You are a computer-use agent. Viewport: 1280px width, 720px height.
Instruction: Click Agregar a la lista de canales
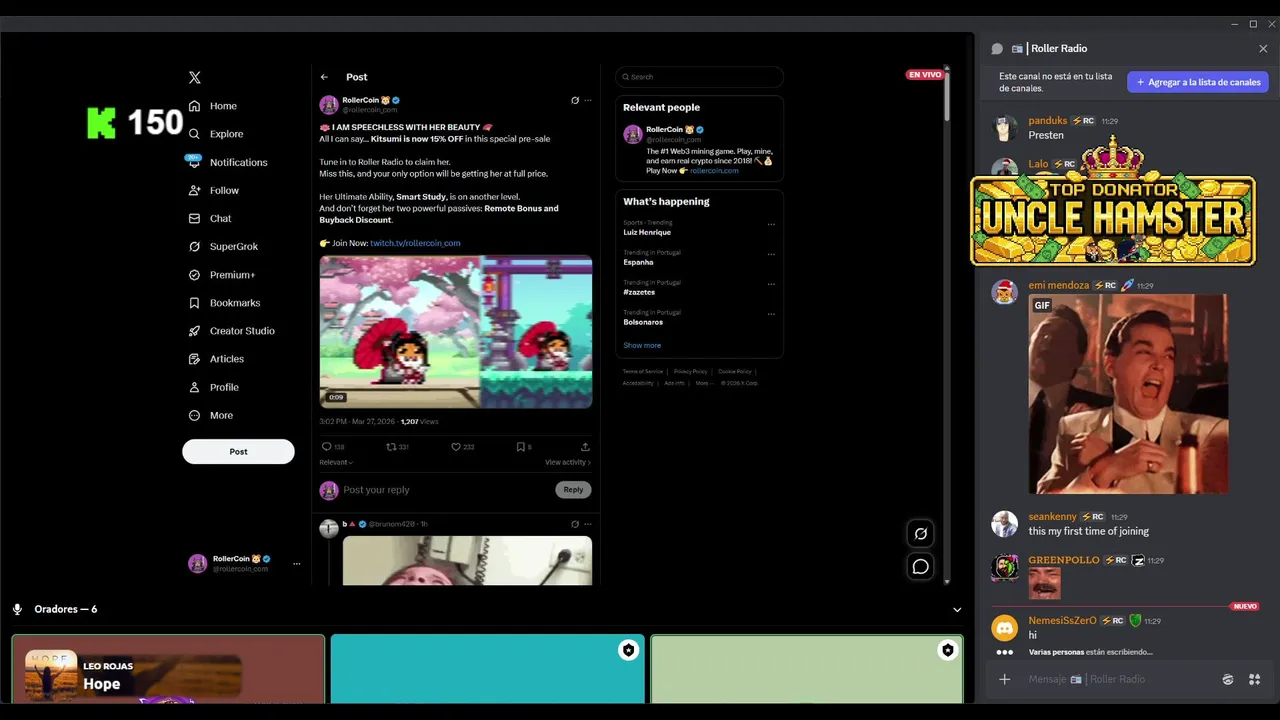click(1198, 82)
